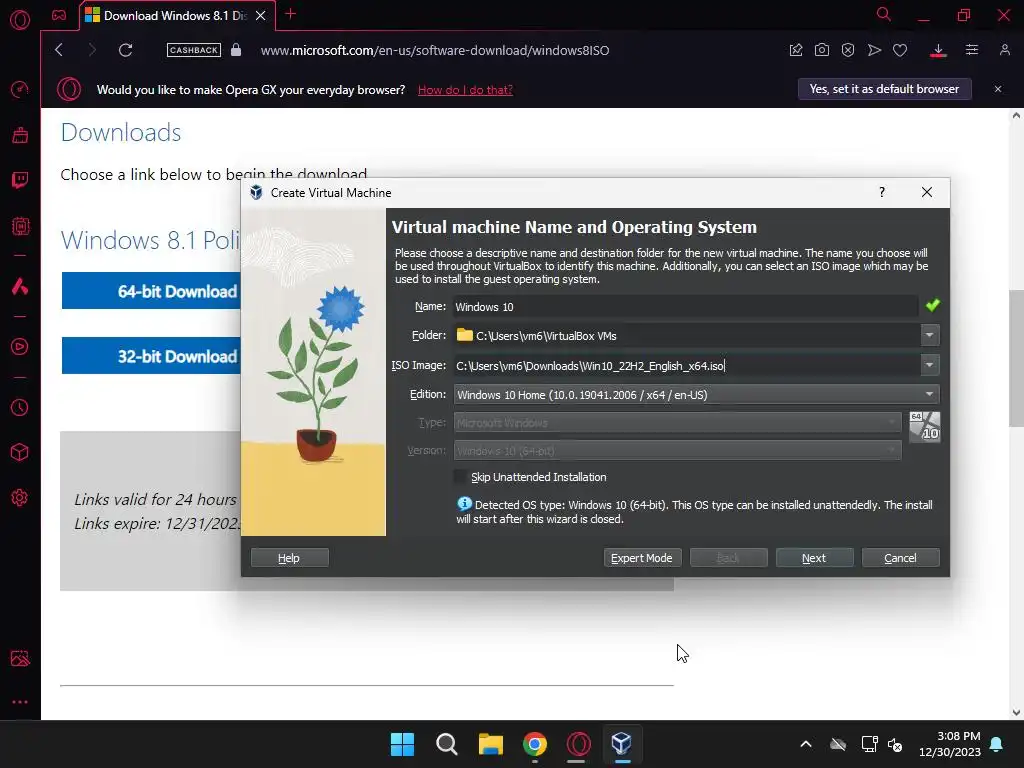The width and height of the screenshot is (1024, 768).
Task: Click the Windows 10 OS type icon
Action: pyautogui.click(x=925, y=427)
